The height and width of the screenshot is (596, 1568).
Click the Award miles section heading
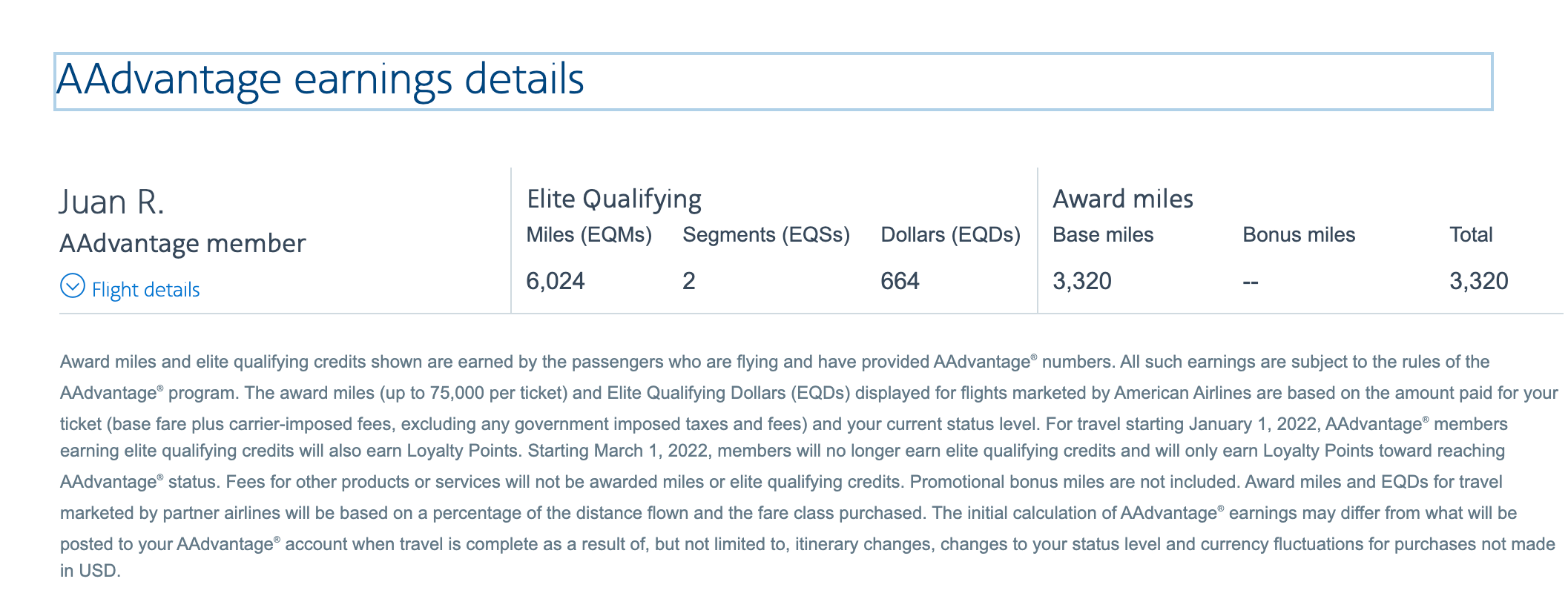pos(1122,199)
